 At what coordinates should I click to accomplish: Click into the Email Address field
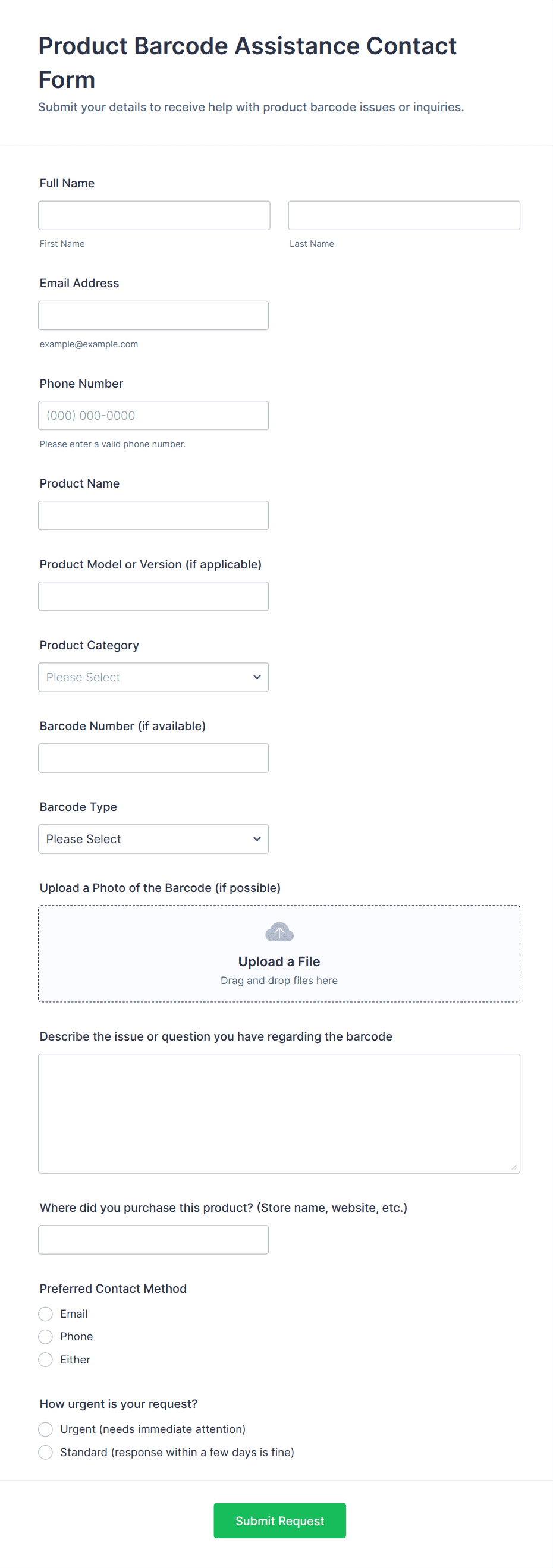tap(153, 315)
